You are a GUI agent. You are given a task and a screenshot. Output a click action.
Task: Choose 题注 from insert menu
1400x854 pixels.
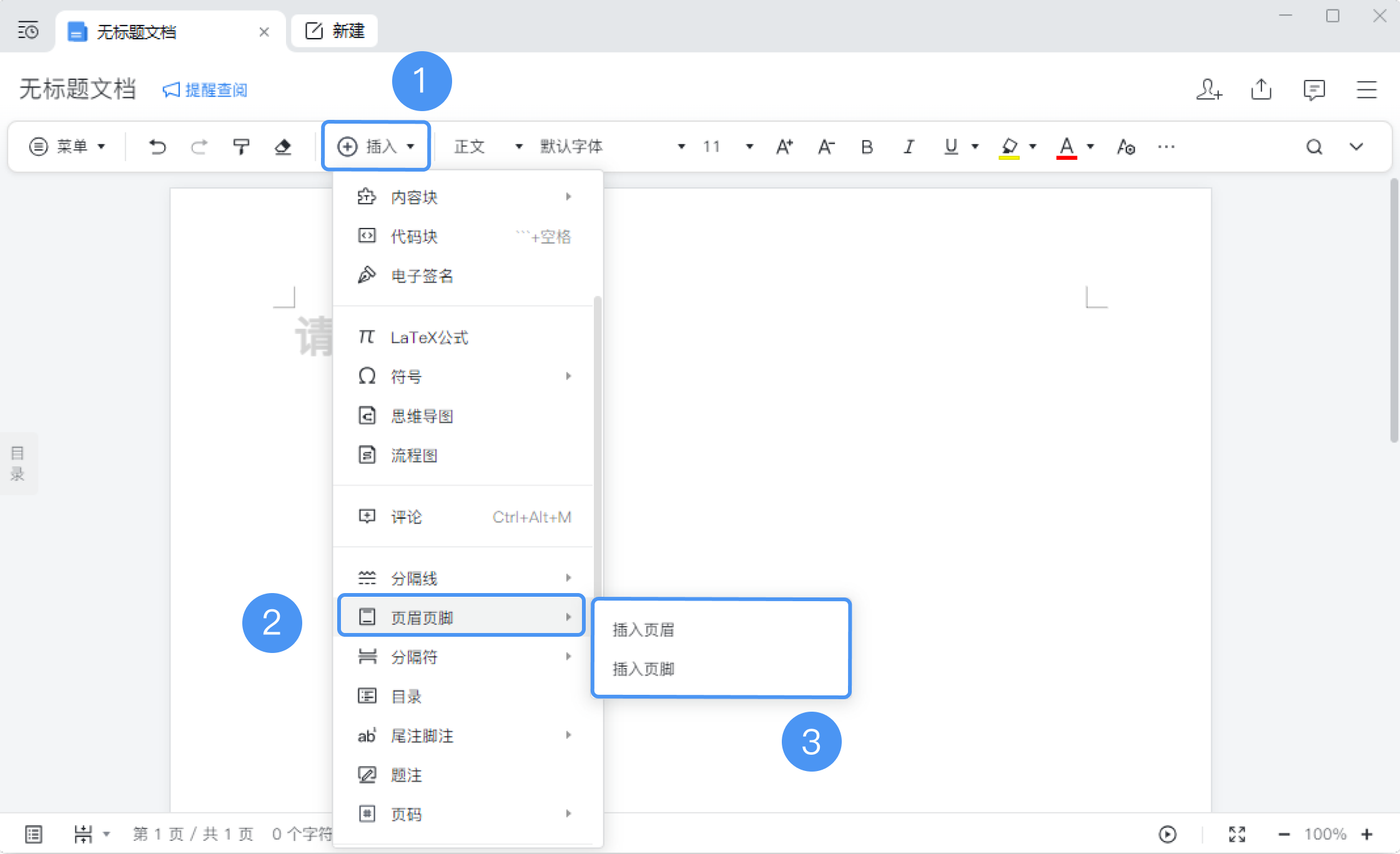465,775
